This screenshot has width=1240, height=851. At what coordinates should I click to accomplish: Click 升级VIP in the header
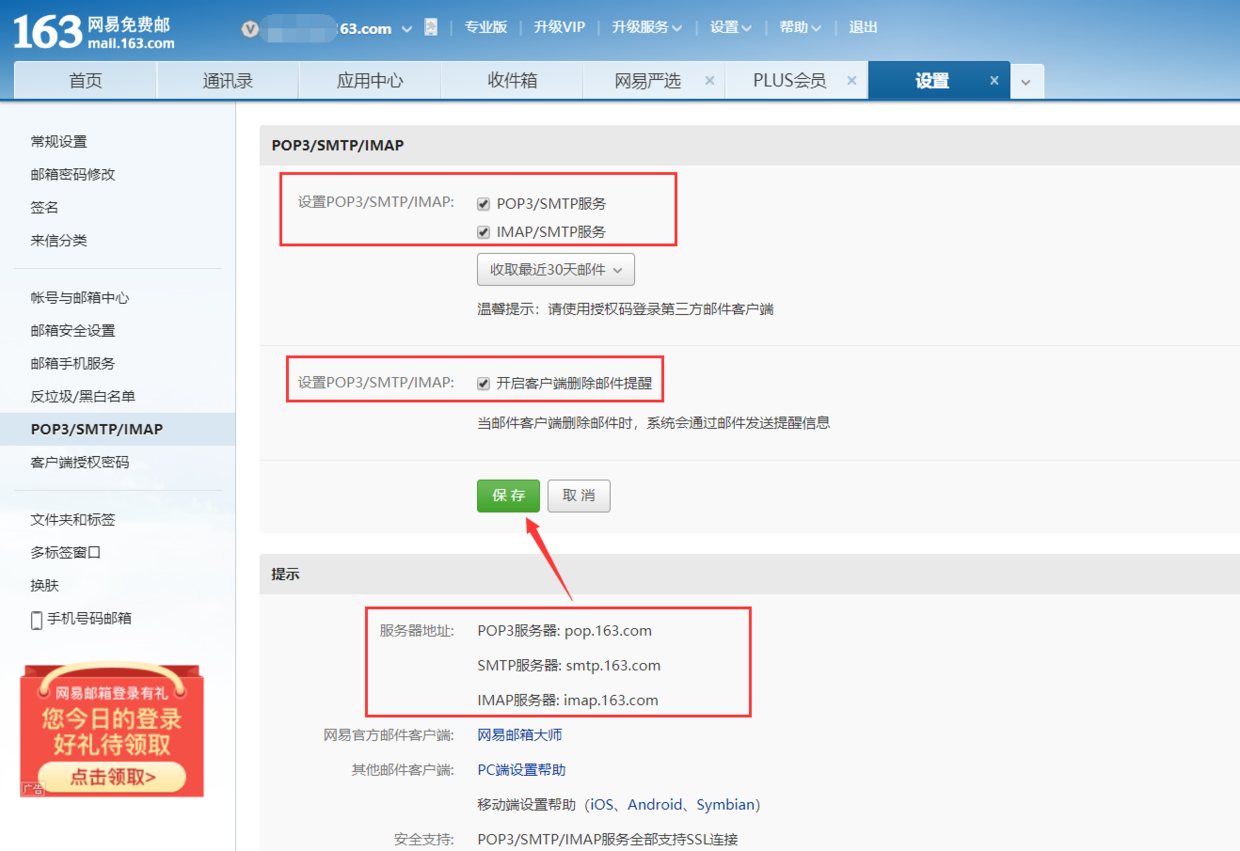point(560,28)
